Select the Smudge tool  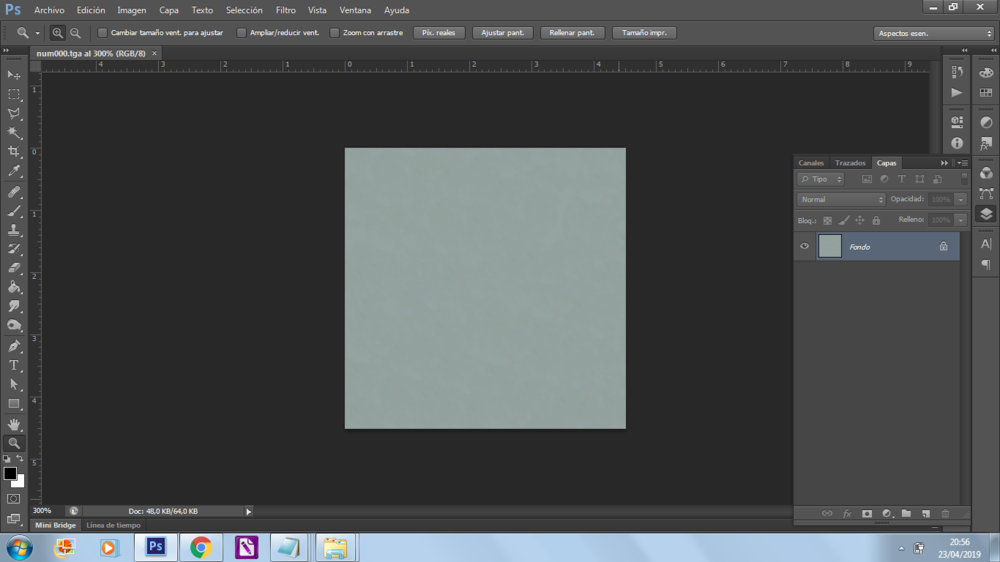(x=14, y=306)
